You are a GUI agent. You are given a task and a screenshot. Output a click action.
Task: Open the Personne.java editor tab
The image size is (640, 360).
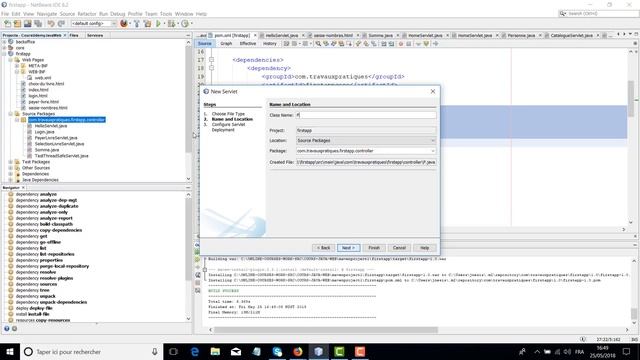[521, 36]
